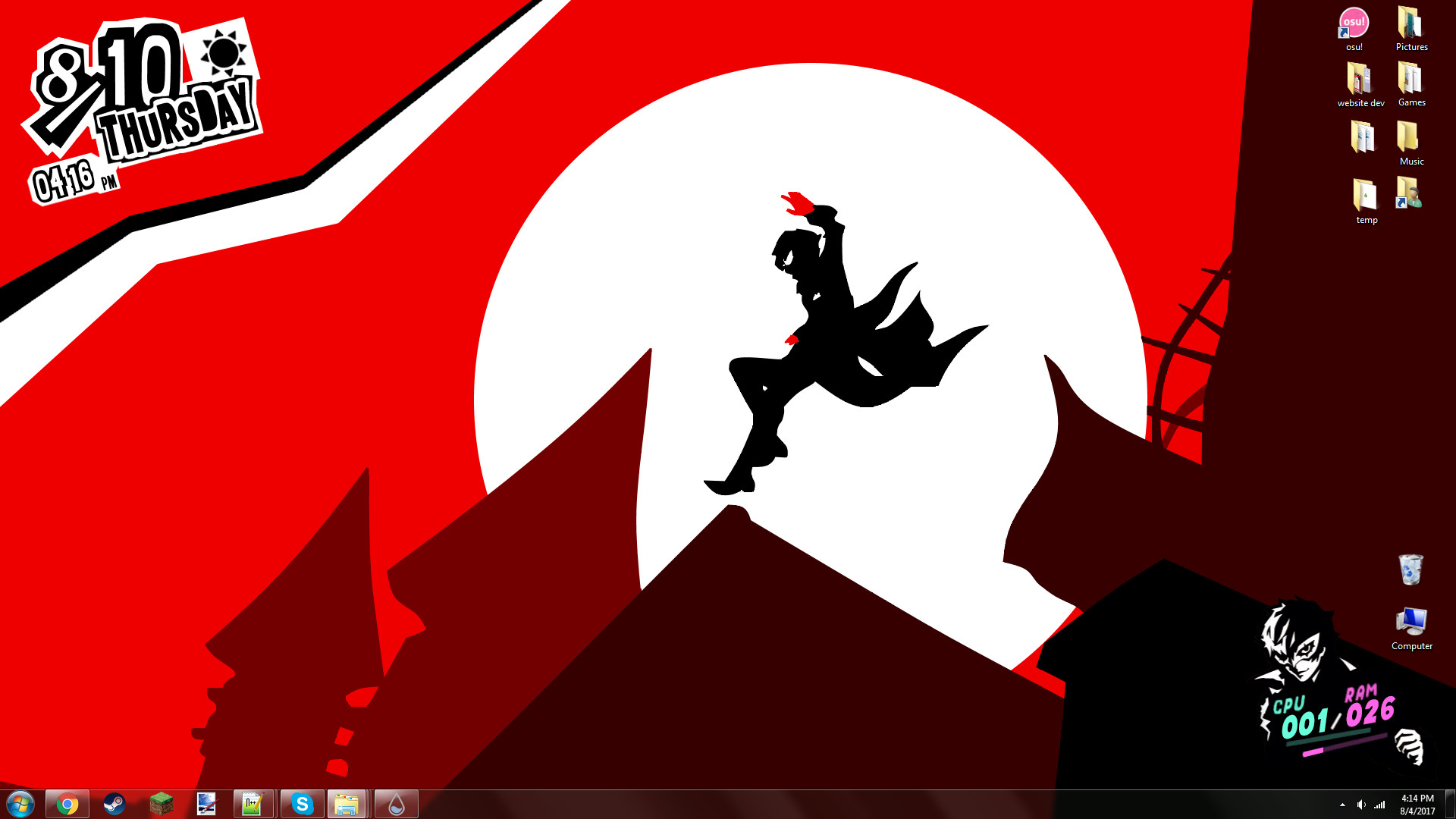Open the Paint program taskbar icon

(206, 804)
